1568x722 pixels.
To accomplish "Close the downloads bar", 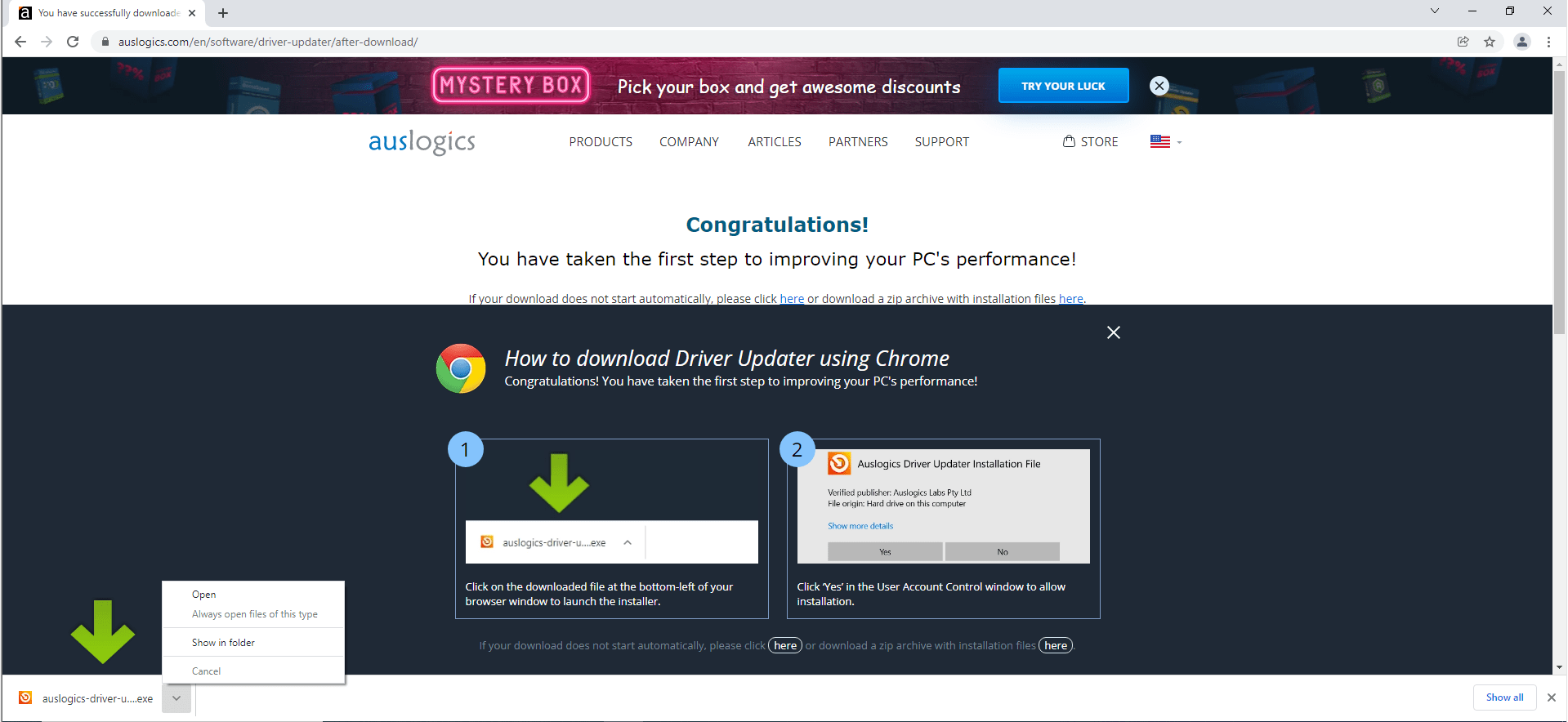I will coord(1552,697).
